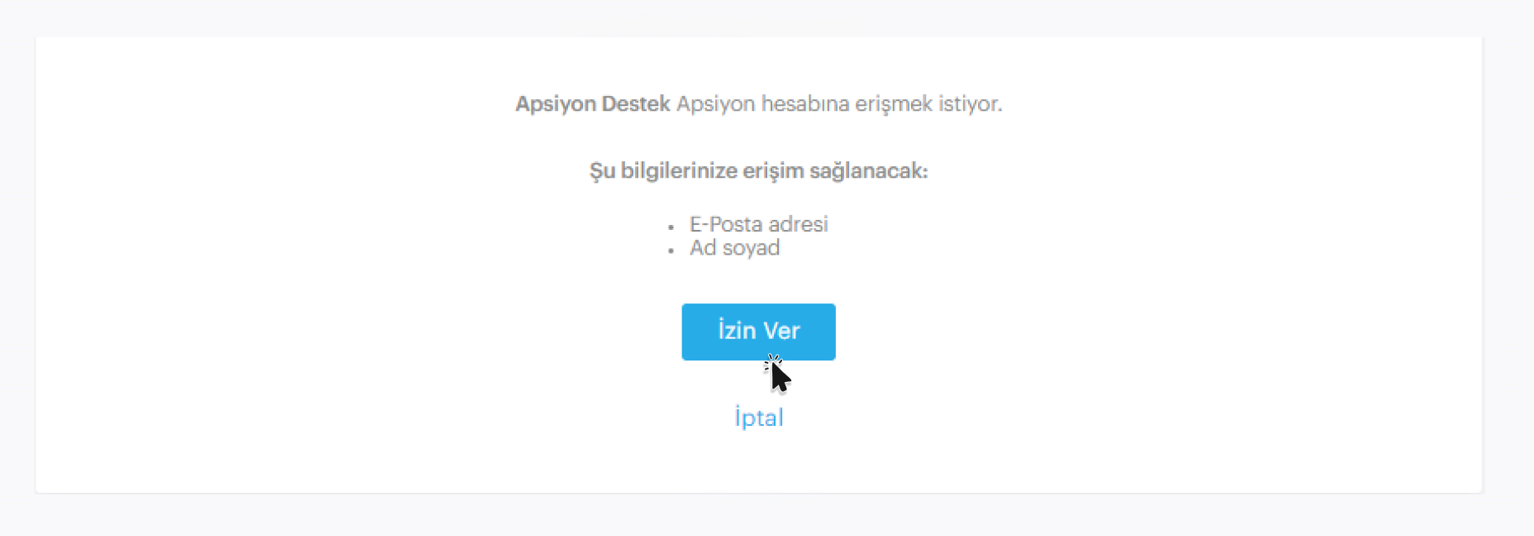
Task: Cancel with the İptal link
Action: [x=759, y=418]
